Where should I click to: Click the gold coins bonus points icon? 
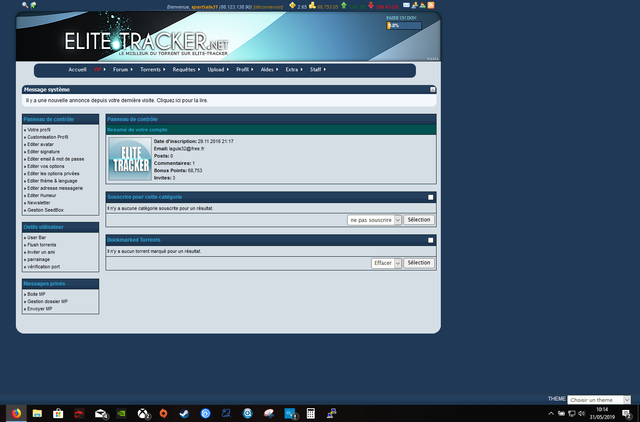[312, 5]
